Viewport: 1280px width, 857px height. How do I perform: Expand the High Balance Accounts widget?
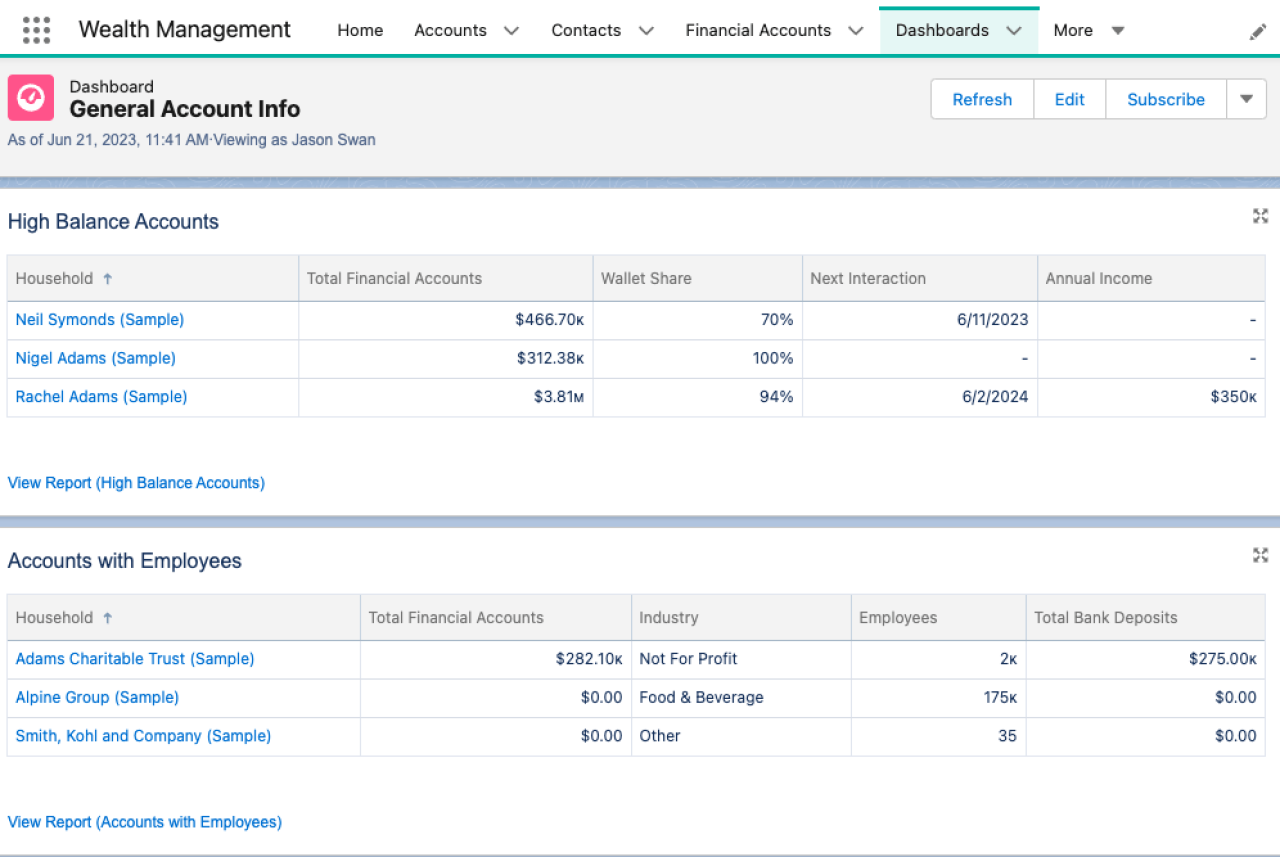[1260, 216]
